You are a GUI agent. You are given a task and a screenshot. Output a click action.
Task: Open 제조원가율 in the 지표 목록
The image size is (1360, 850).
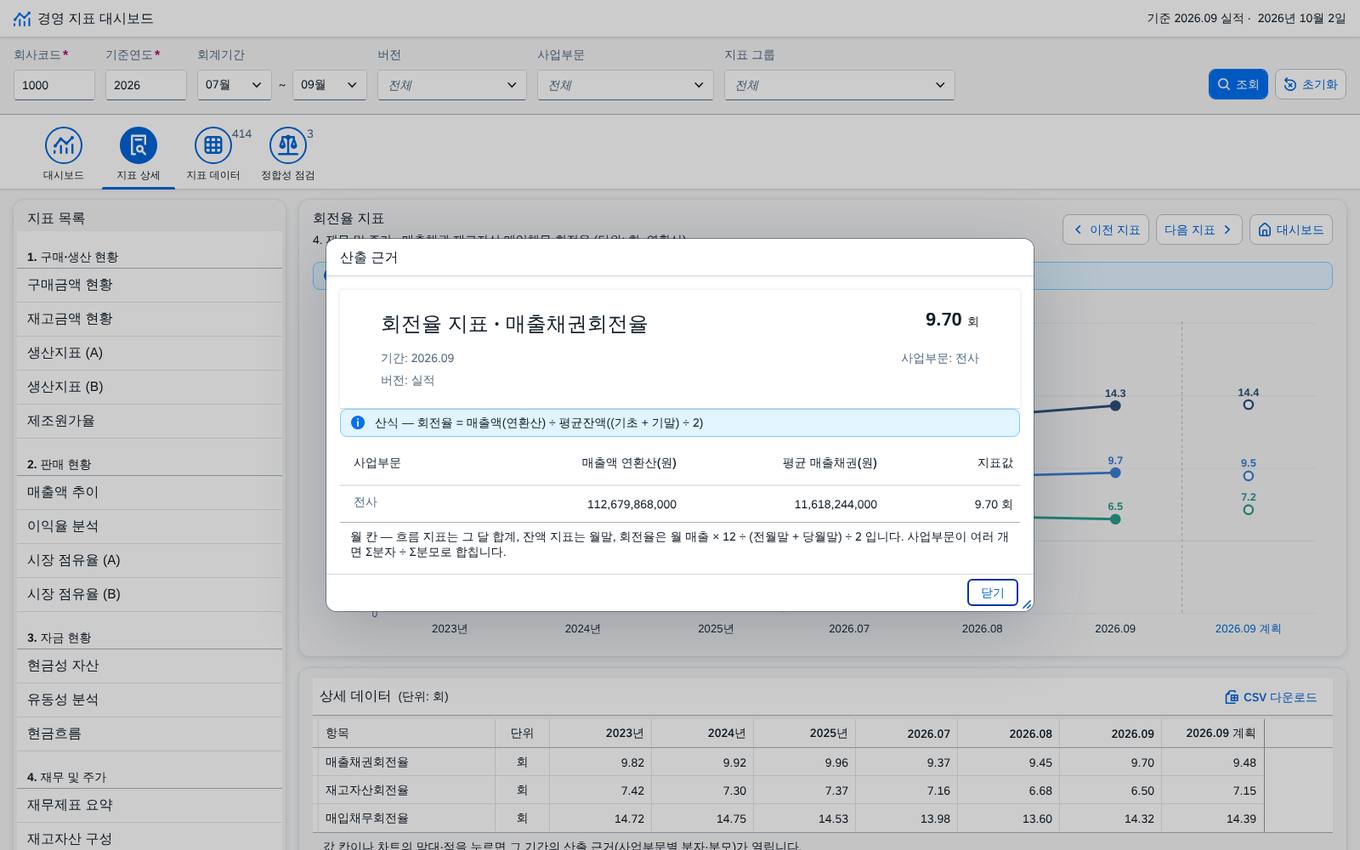[150, 421]
